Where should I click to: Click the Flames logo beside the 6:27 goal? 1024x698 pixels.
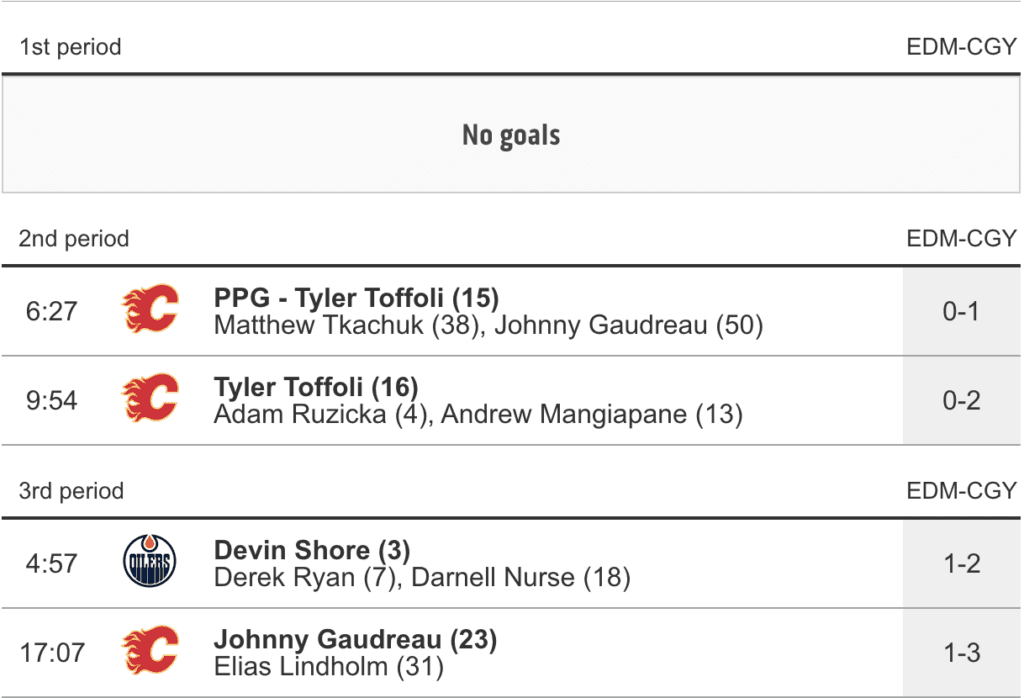click(150, 309)
